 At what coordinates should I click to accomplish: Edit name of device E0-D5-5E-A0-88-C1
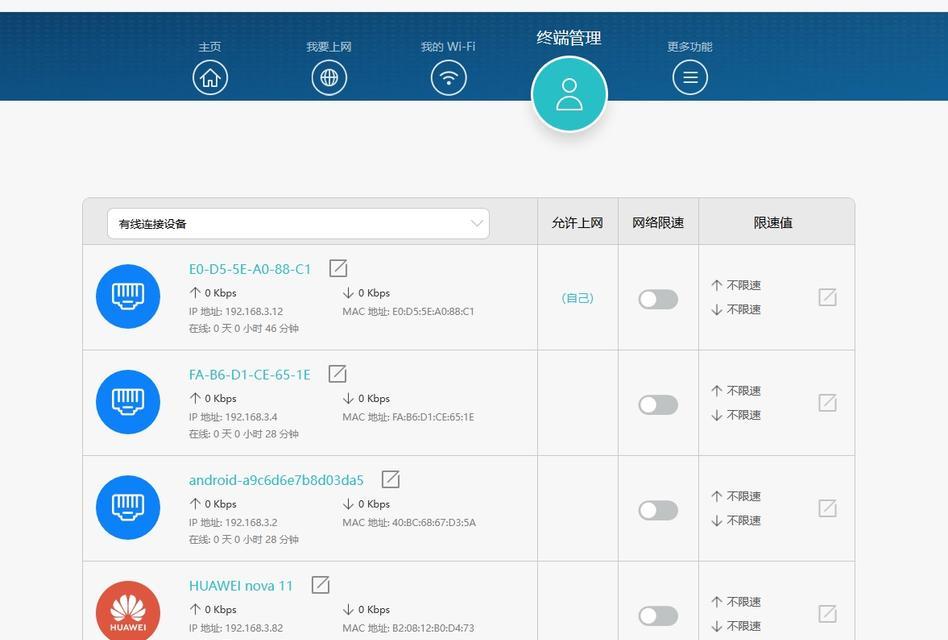click(x=339, y=268)
